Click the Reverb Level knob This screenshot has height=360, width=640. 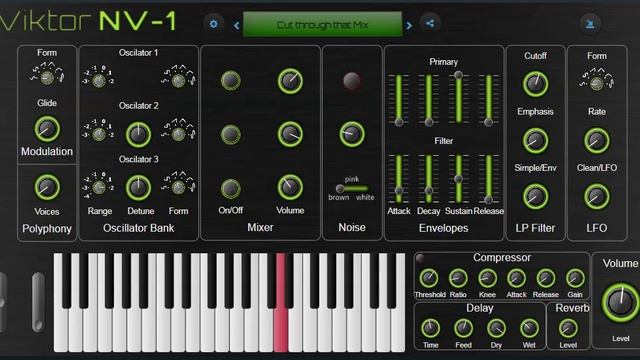tap(568, 328)
